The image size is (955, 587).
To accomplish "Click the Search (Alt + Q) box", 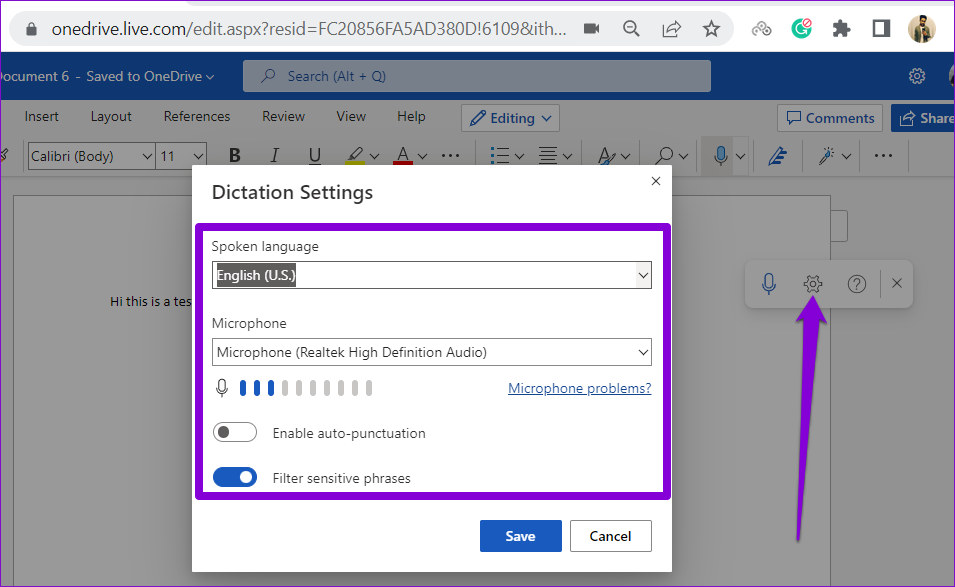I will tap(477, 76).
